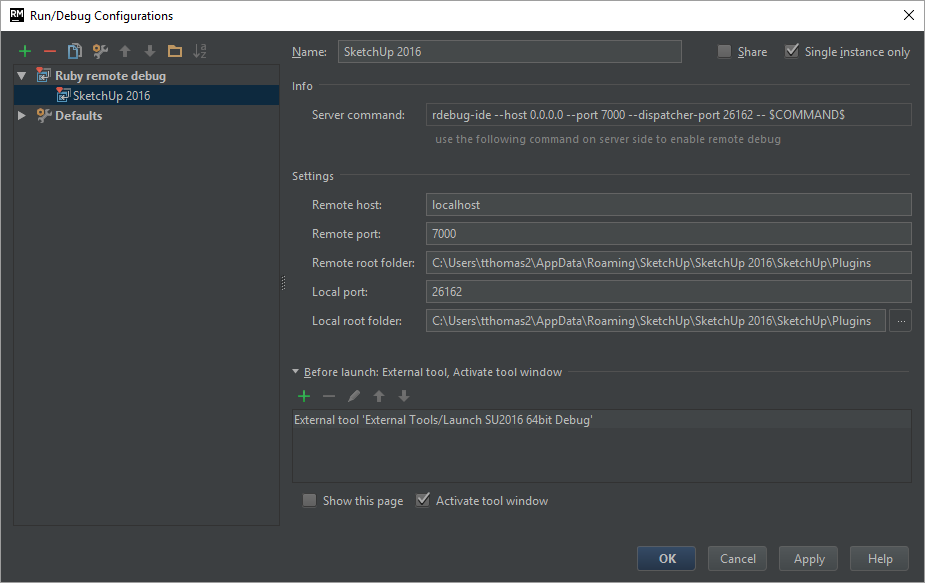Browse for the local root folder
Screen dimensions: 925x583
pos(900,321)
